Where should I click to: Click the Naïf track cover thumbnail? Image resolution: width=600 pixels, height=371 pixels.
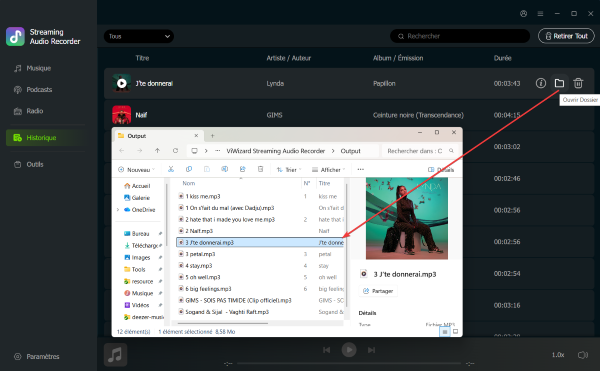pyautogui.click(x=122, y=115)
